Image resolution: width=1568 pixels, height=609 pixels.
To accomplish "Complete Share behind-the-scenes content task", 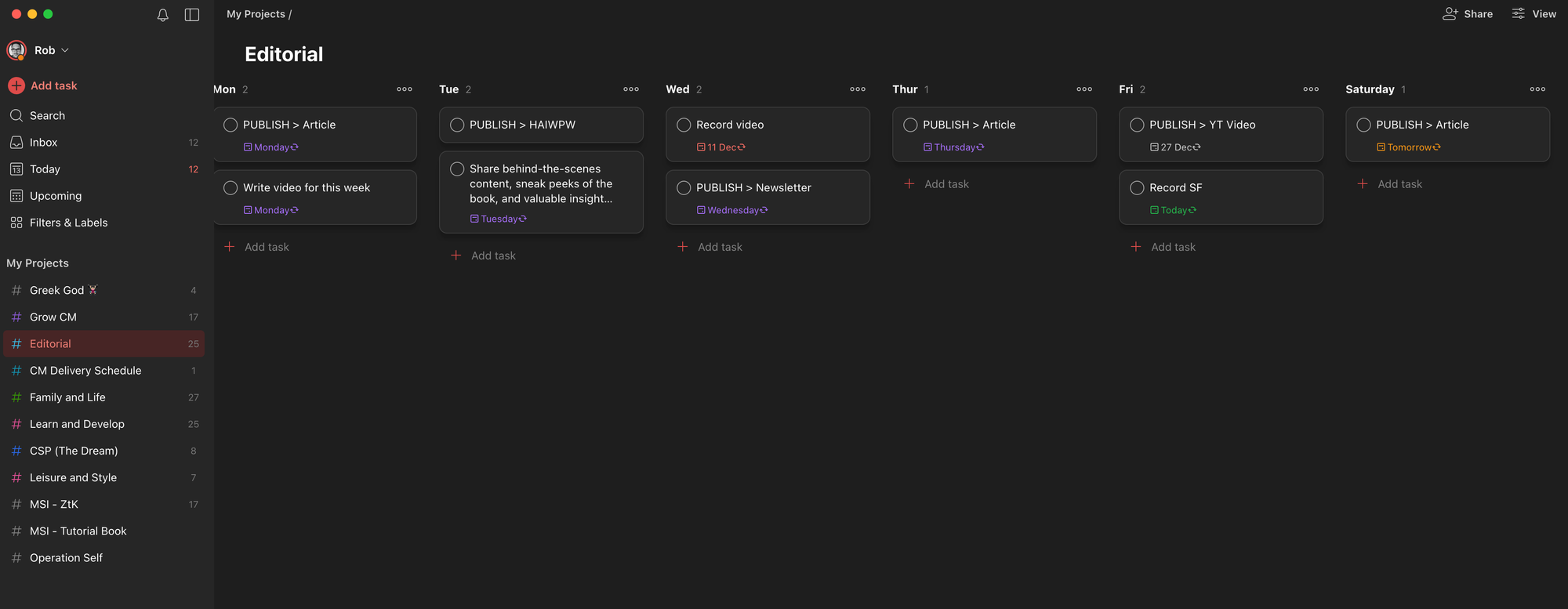I will click(x=457, y=169).
